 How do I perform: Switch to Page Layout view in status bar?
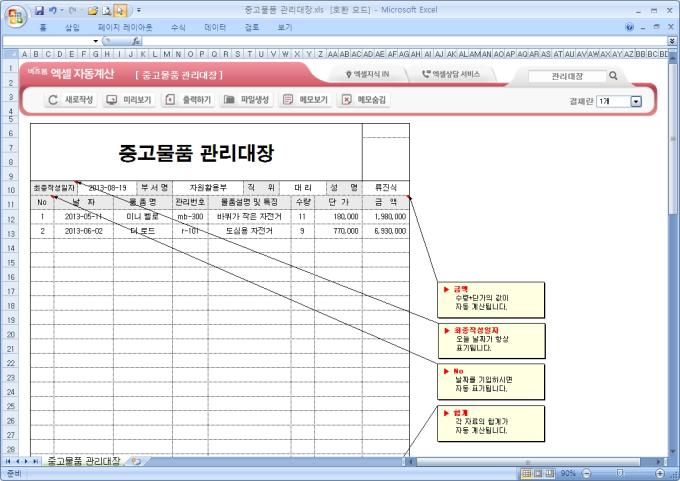coord(538,473)
